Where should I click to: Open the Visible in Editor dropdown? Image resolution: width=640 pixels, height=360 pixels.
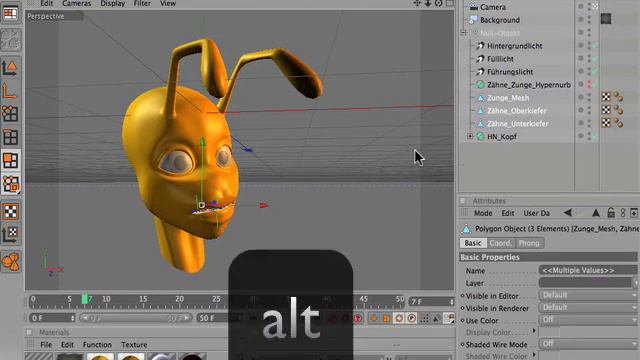[x=588, y=295]
